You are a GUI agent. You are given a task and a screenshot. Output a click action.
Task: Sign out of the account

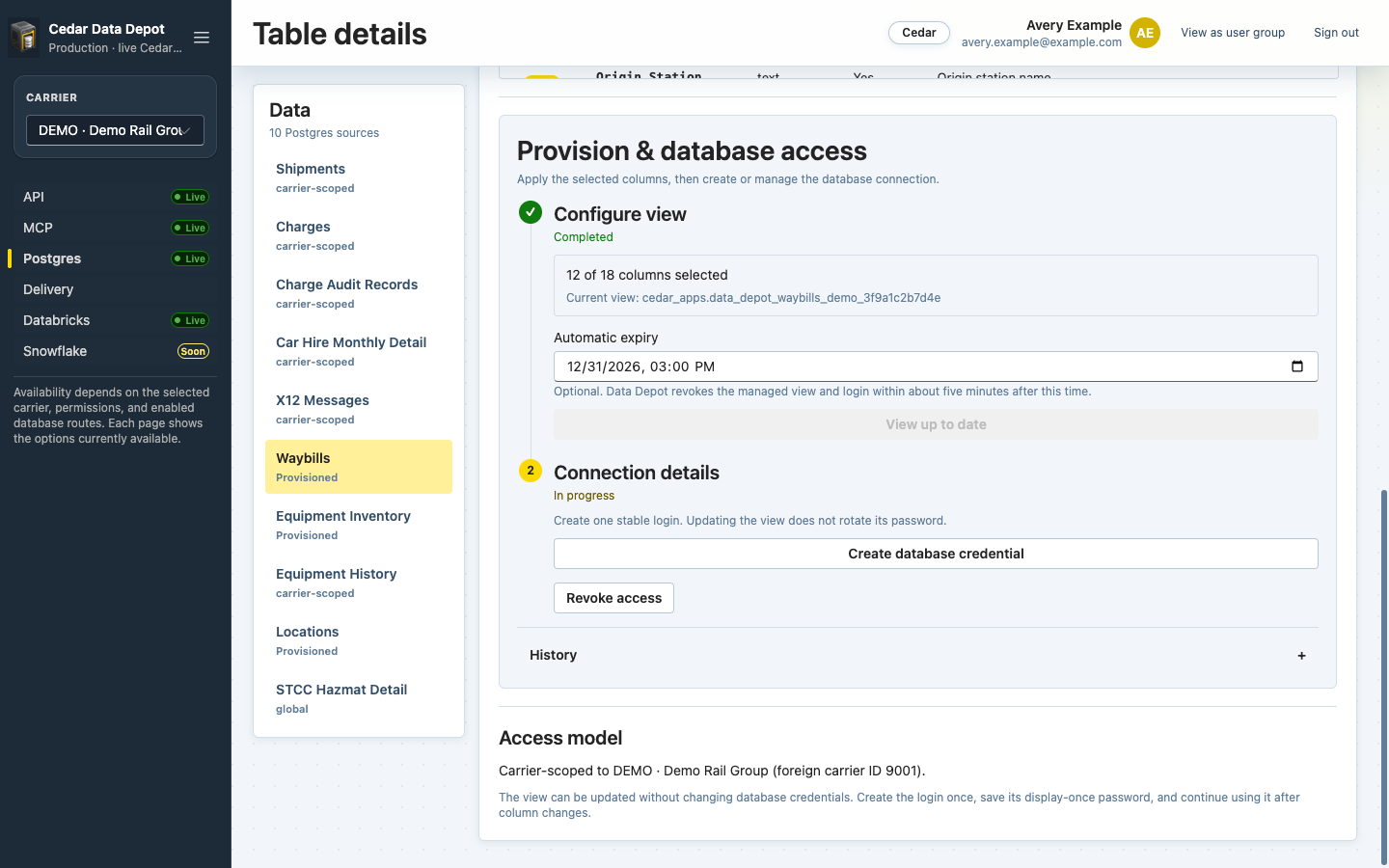tap(1336, 33)
